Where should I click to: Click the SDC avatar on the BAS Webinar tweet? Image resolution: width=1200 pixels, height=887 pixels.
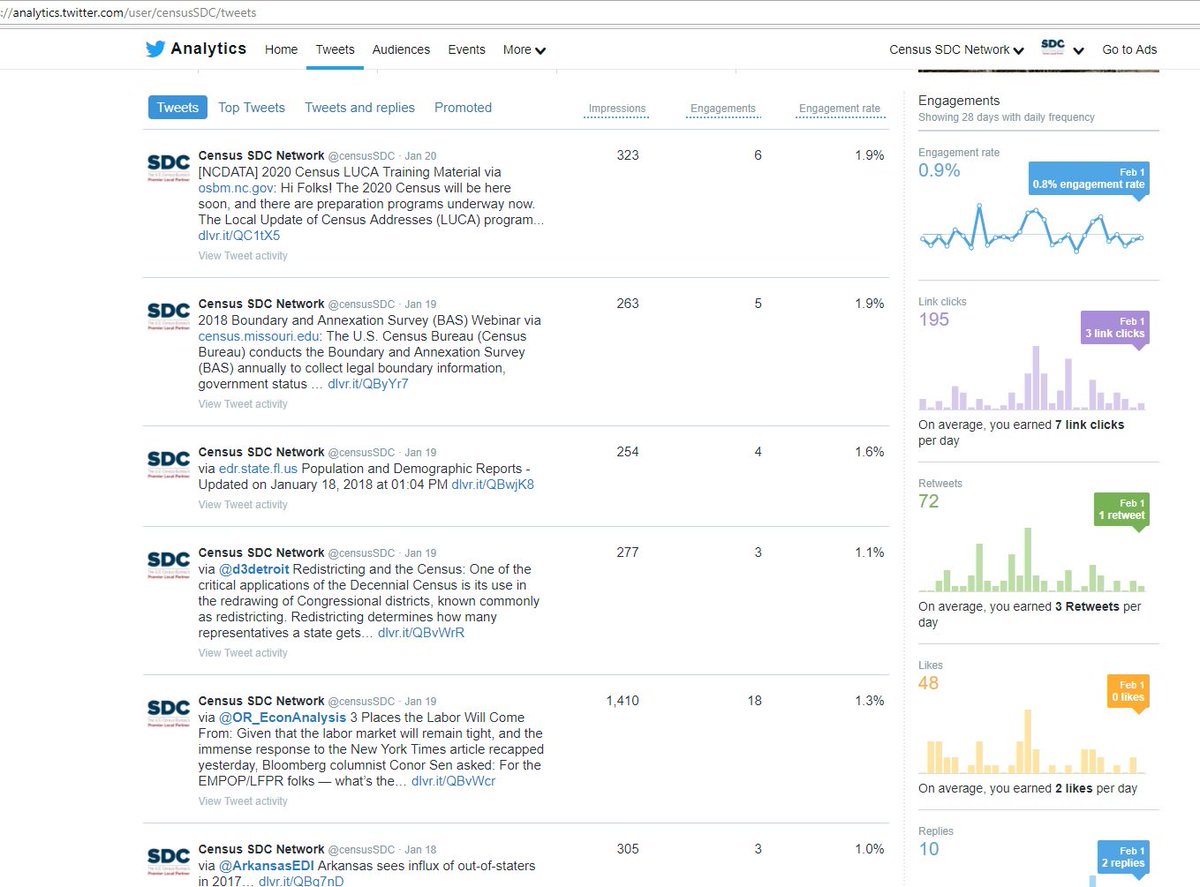coord(167,313)
